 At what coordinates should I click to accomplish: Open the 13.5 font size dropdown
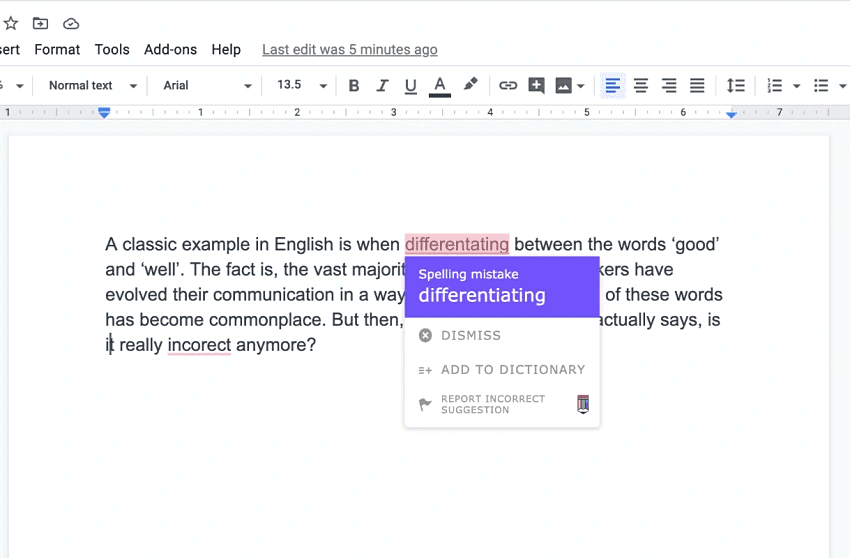point(302,85)
